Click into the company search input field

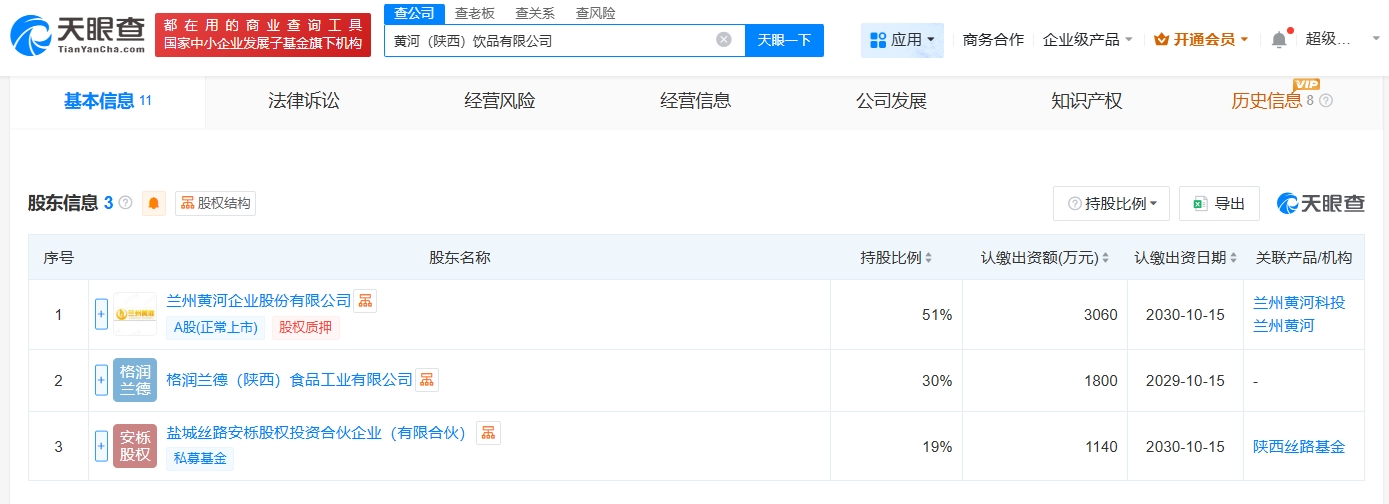point(550,41)
